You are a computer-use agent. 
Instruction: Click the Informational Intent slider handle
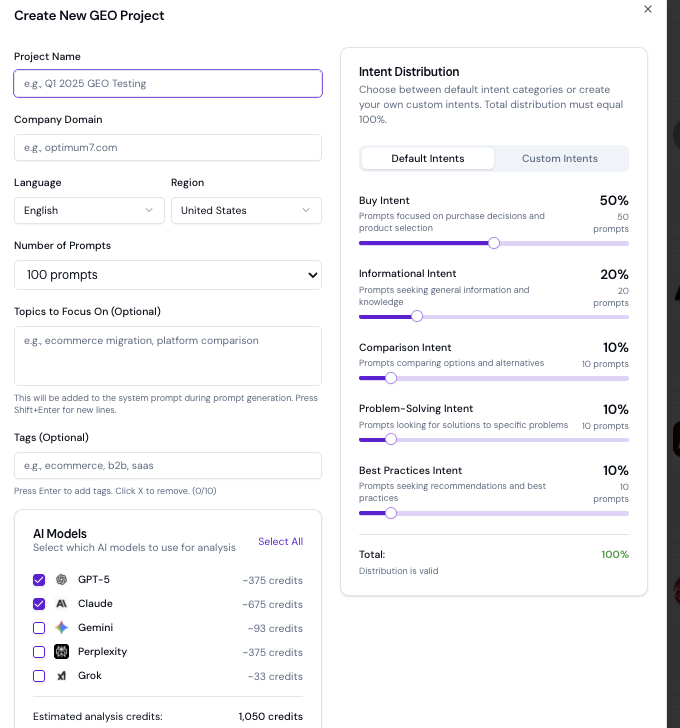(x=417, y=316)
